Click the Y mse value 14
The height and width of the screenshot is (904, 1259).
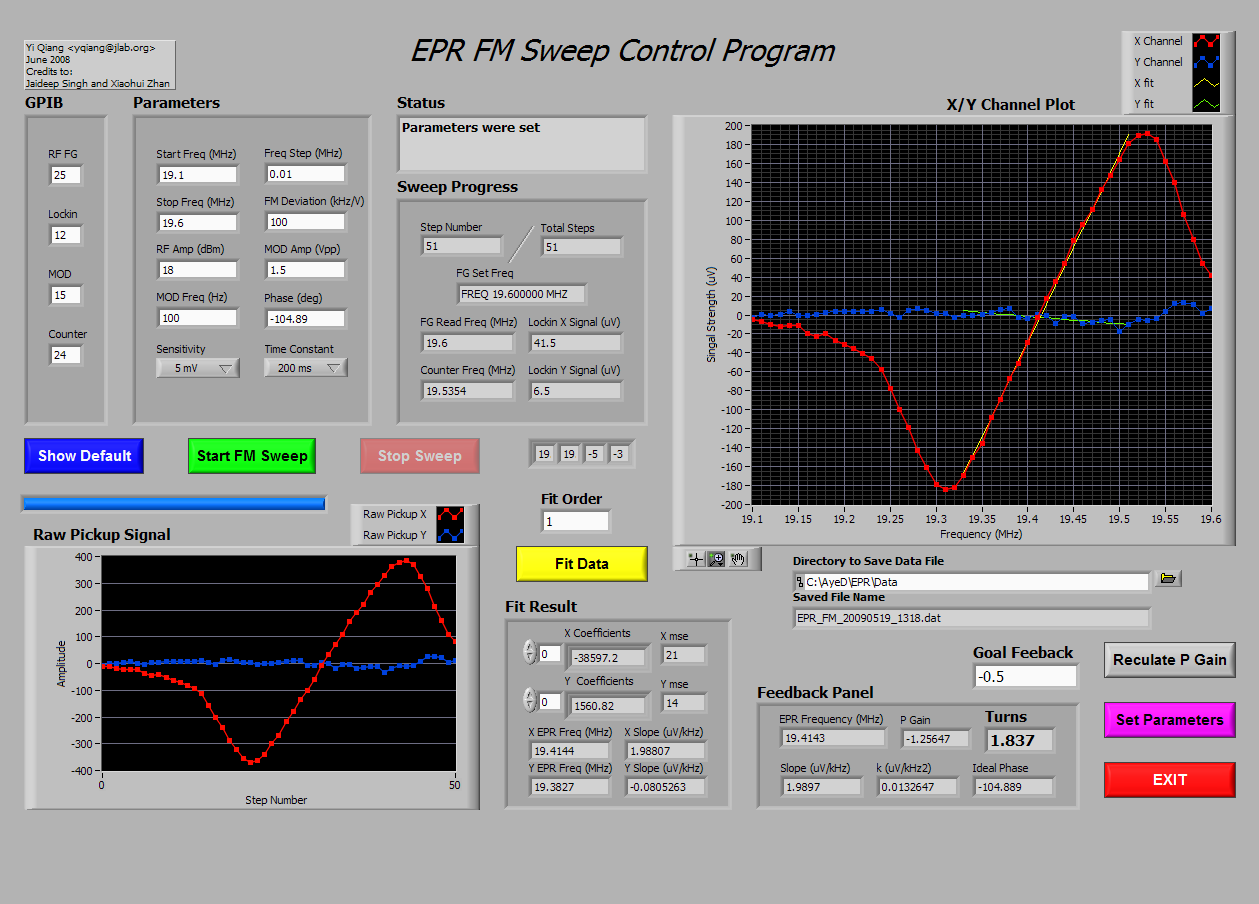684,703
